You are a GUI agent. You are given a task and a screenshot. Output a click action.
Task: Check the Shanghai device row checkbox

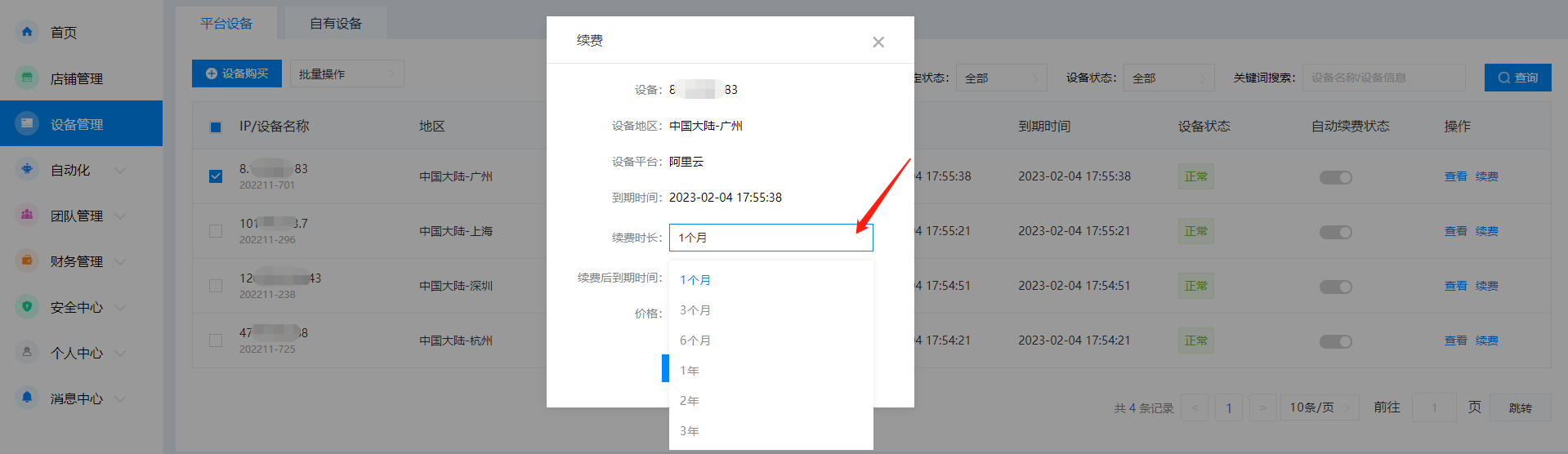[216, 231]
